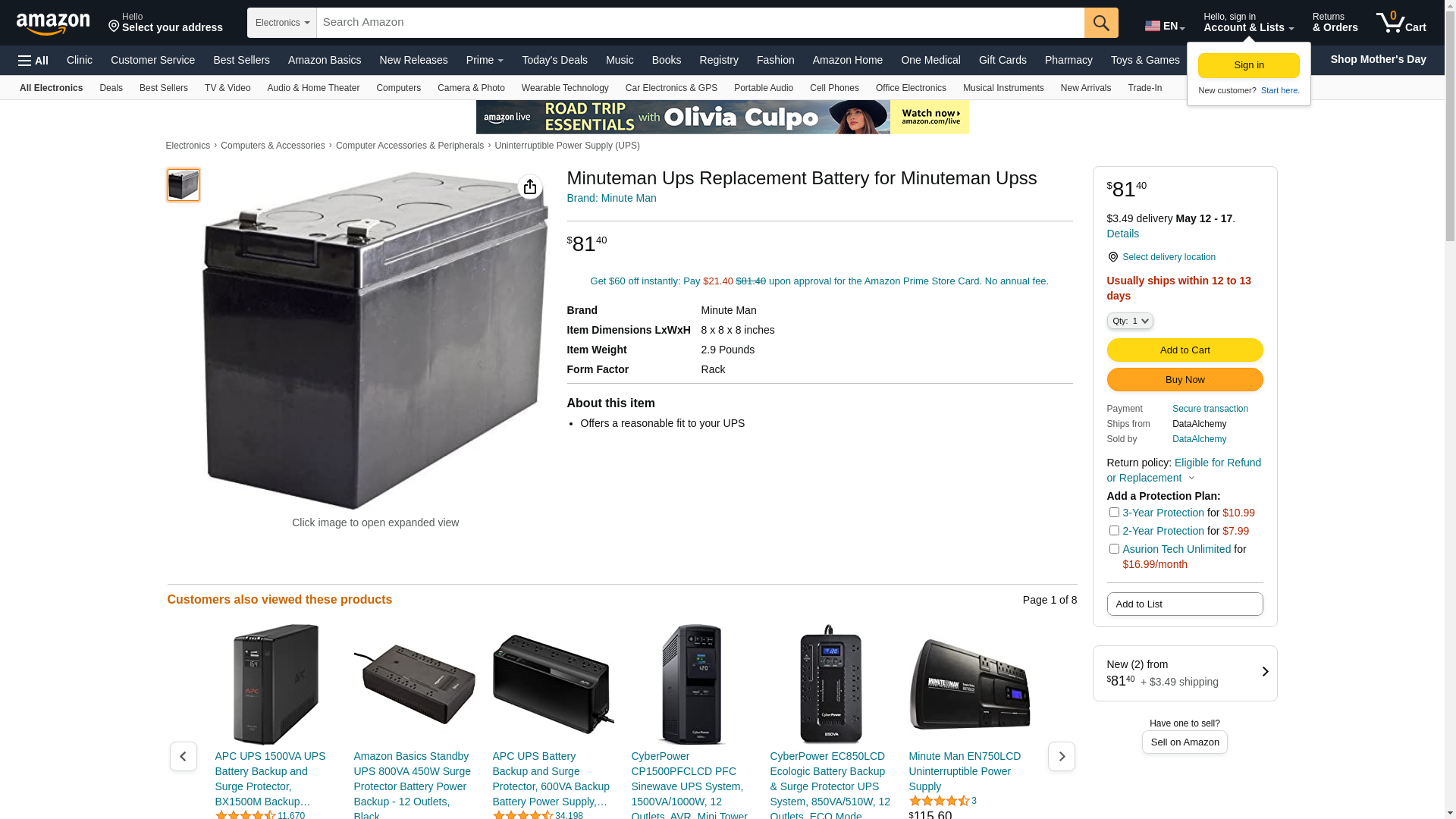This screenshot has height=819, width=1456.
Task: Open the shopping cart icon
Action: (1401, 23)
